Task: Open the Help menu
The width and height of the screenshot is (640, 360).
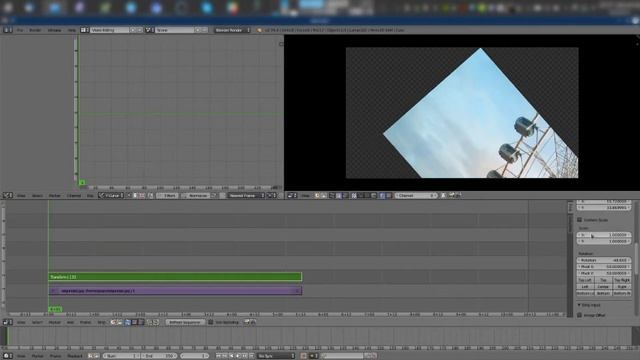Action: click(71, 30)
